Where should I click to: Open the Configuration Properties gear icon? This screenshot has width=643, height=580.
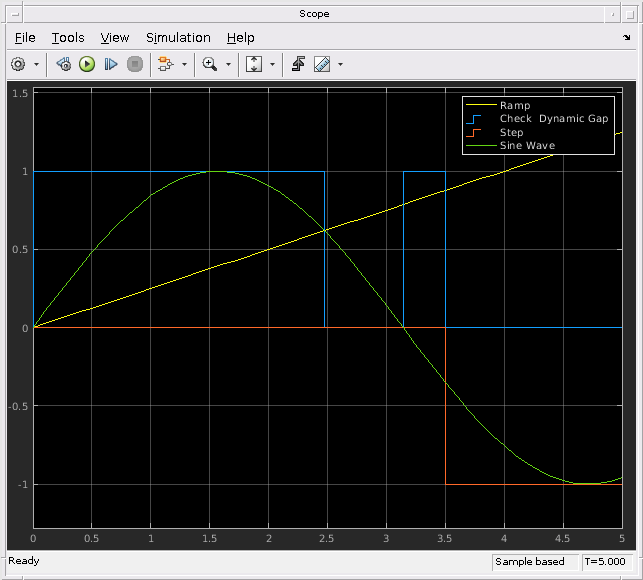point(18,64)
